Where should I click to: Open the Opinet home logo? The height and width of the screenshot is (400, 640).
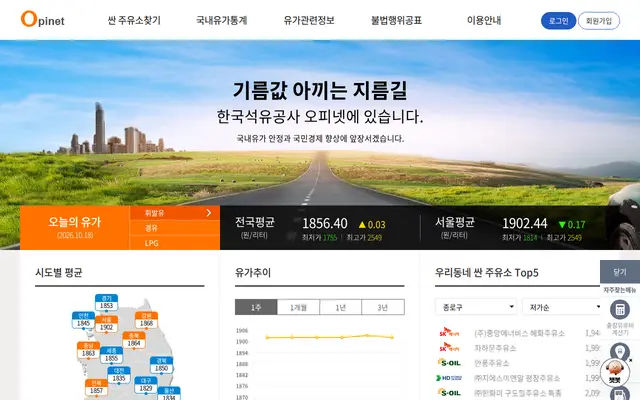tap(42, 20)
